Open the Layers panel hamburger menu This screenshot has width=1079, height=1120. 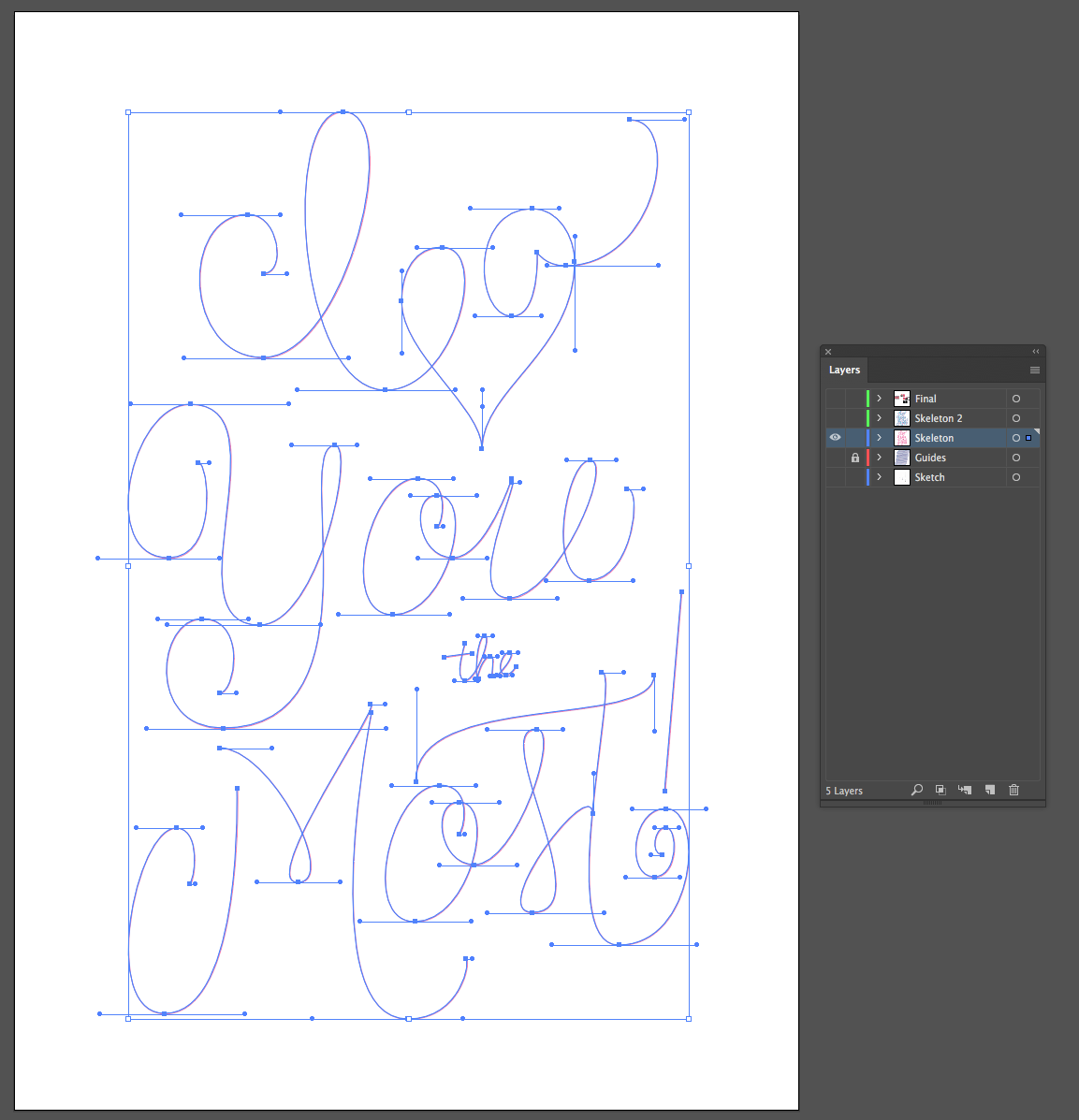[x=1035, y=370]
